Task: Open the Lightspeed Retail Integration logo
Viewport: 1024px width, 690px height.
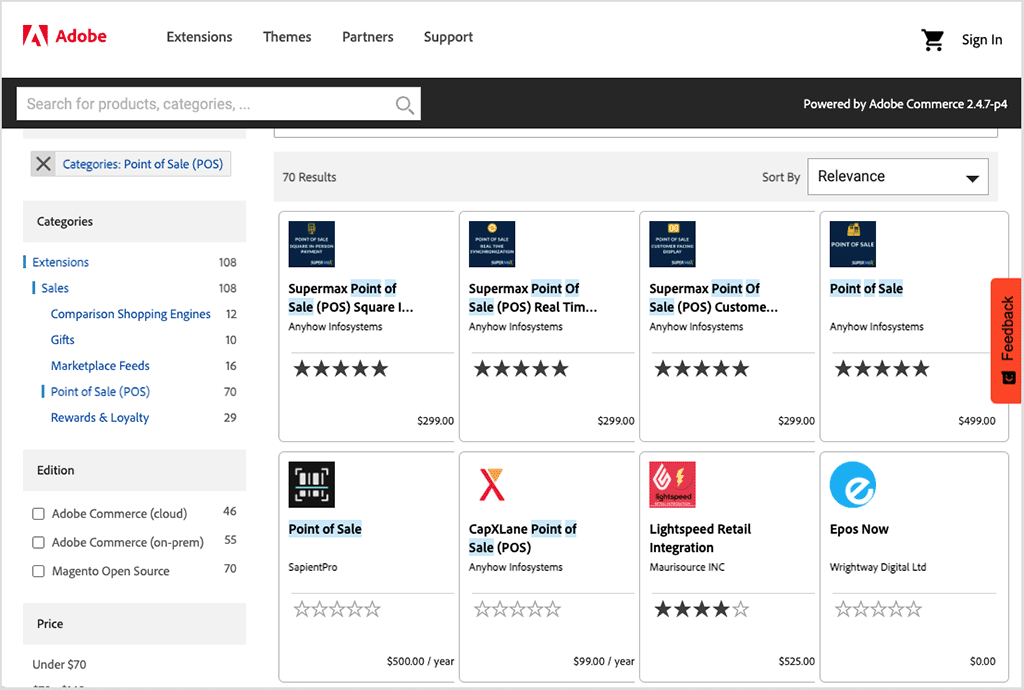Action: click(x=672, y=484)
